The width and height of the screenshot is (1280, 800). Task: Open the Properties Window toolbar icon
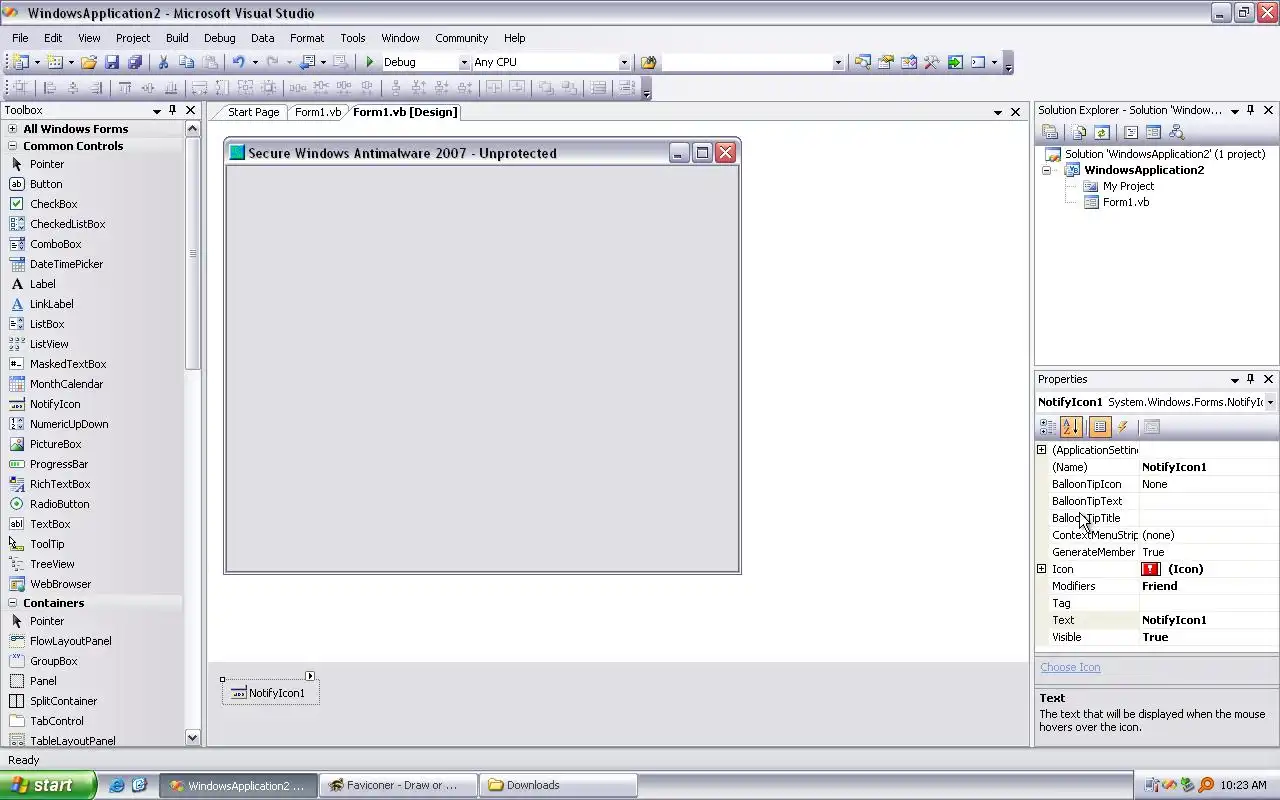[885, 62]
